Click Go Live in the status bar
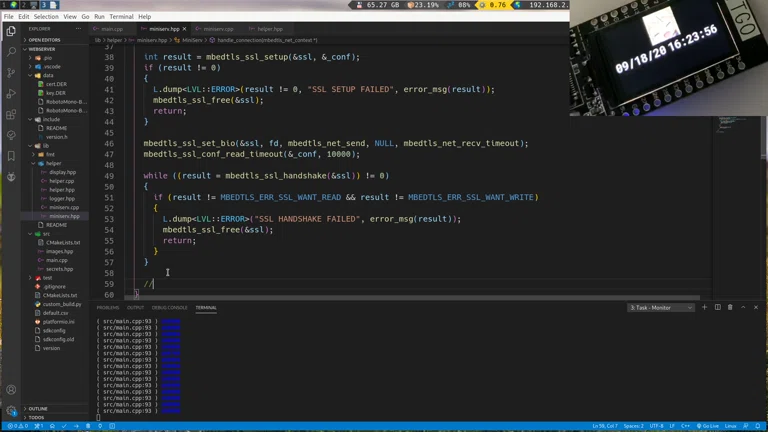The image size is (768, 432). pos(709,426)
